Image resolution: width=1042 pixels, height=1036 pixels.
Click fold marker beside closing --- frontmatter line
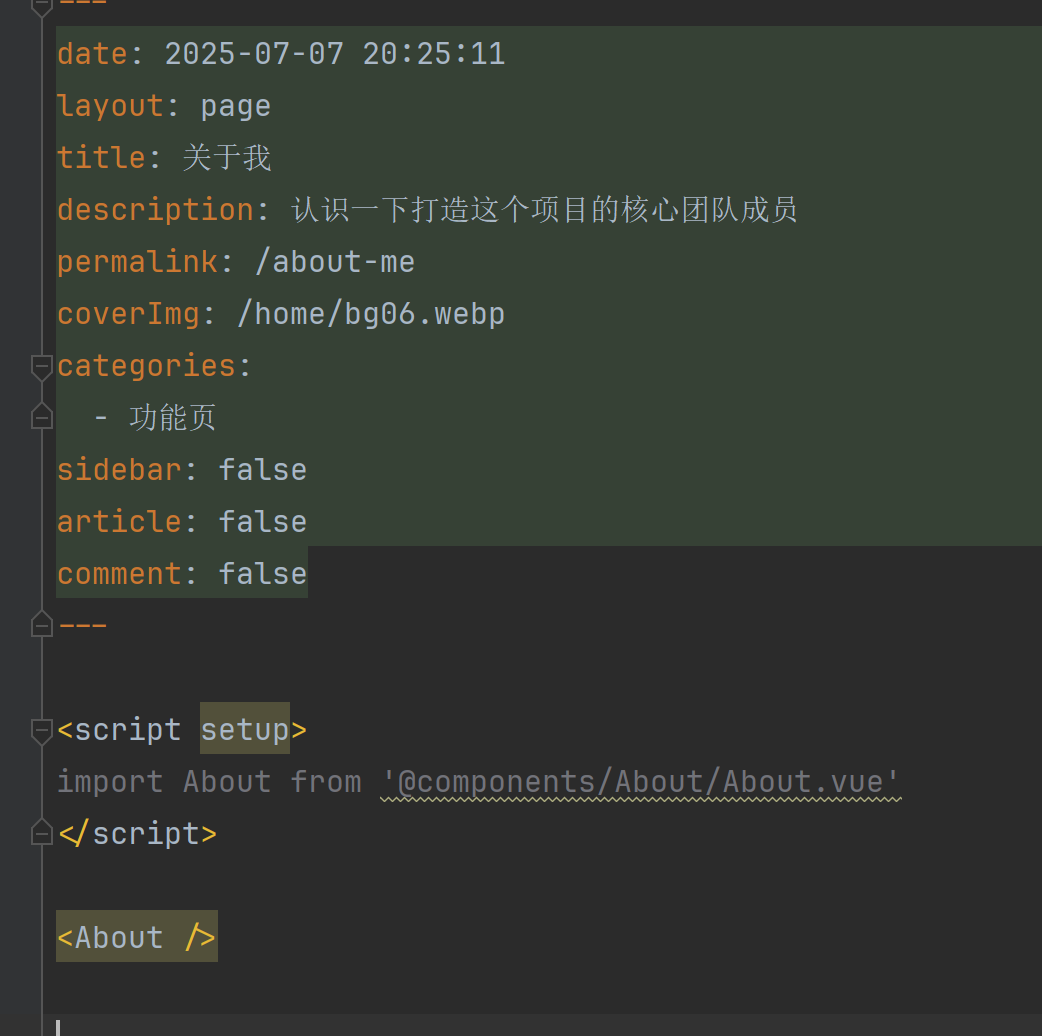41,625
